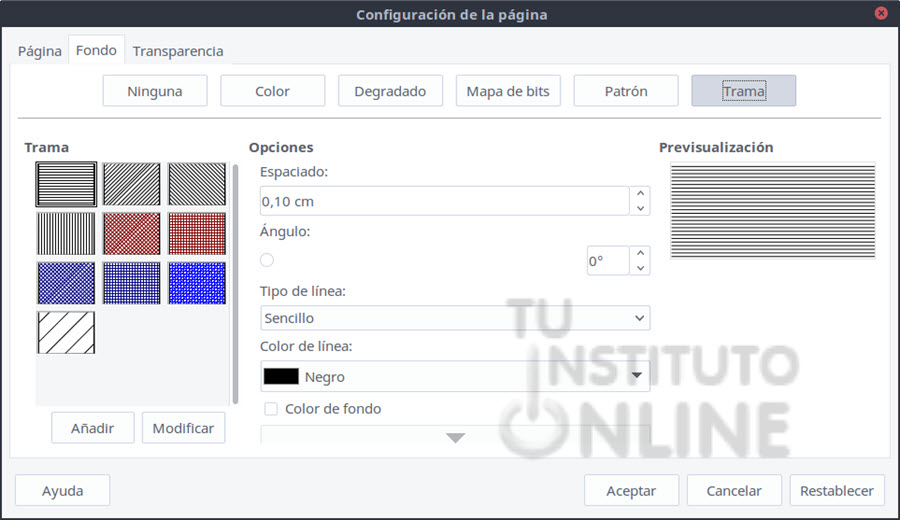The image size is (900, 520).
Task: Select the black vertical lines hatch thumbnail
Action: tap(66, 234)
